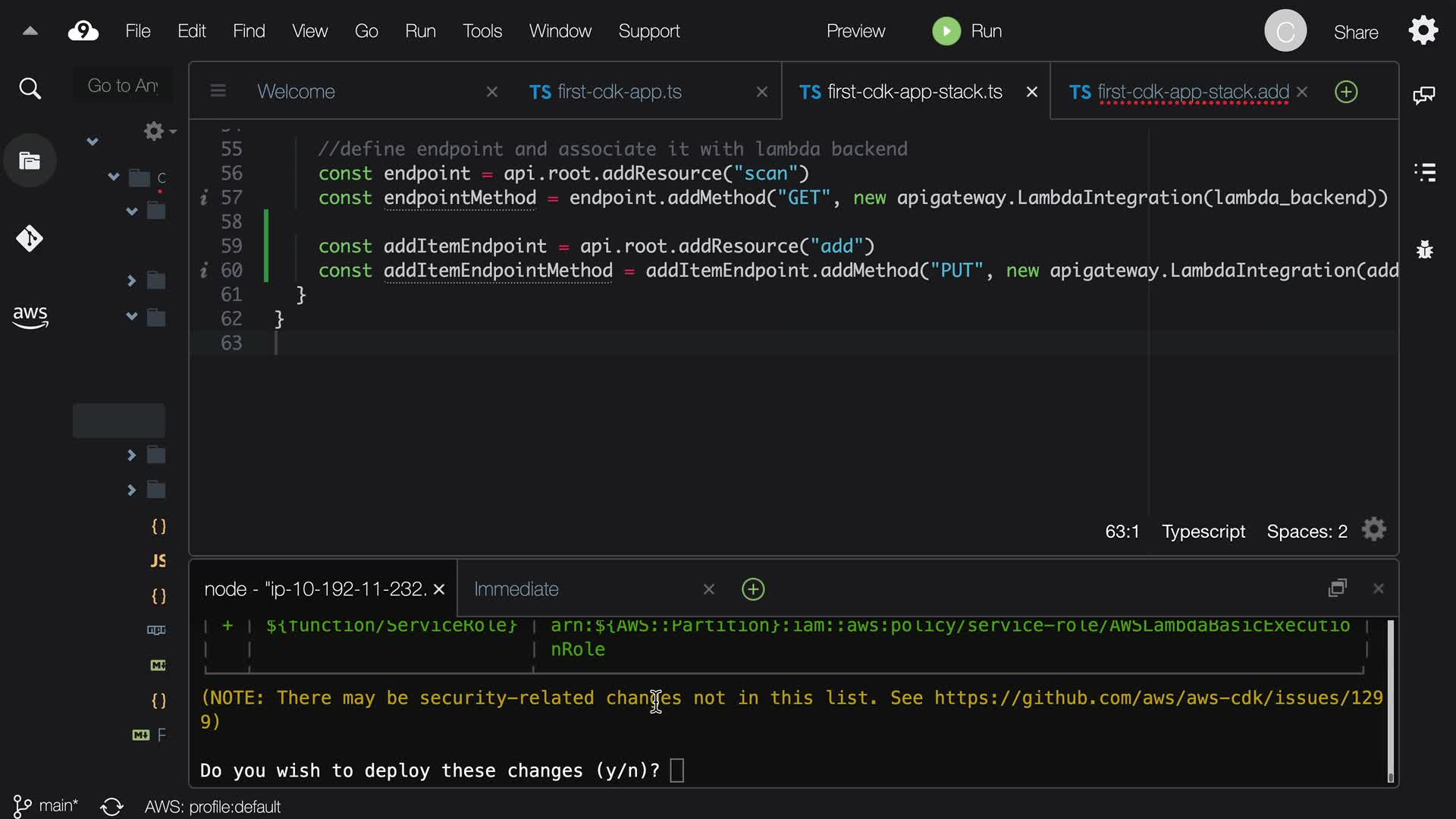Toggle the Environment file tree panel

(30, 161)
